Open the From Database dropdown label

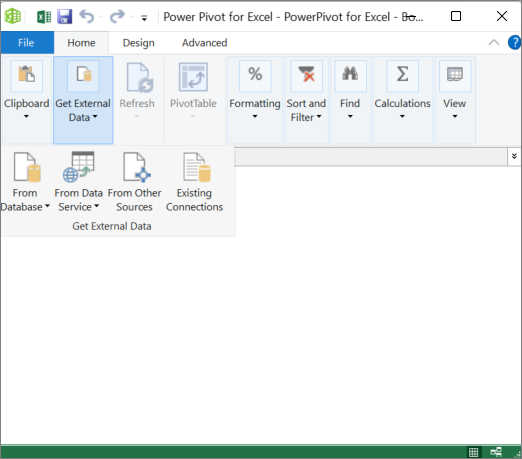tap(25, 200)
